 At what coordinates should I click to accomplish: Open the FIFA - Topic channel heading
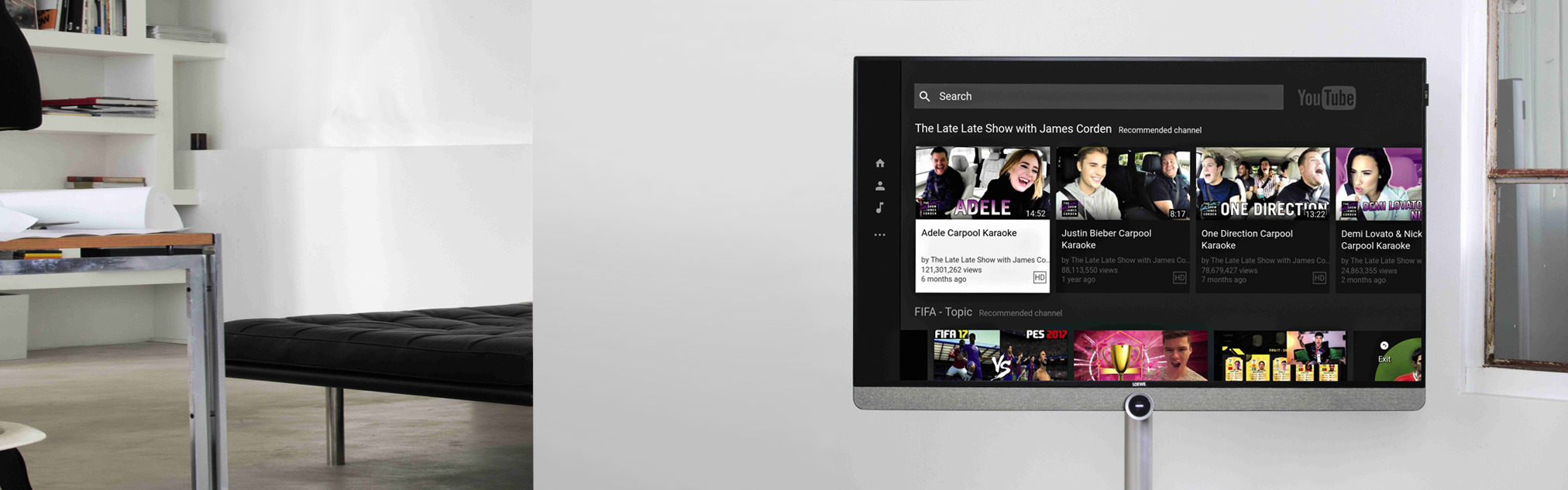tap(943, 312)
